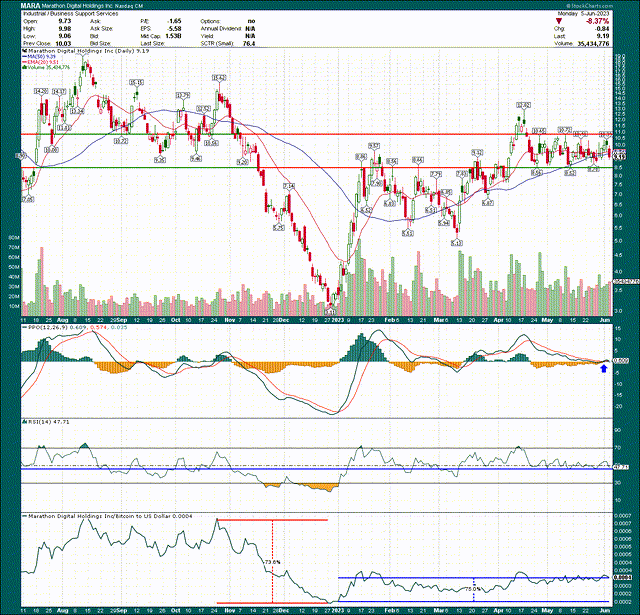
Task: Click the Apr label on the ratio panel date axis
Action: pos(498,611)
